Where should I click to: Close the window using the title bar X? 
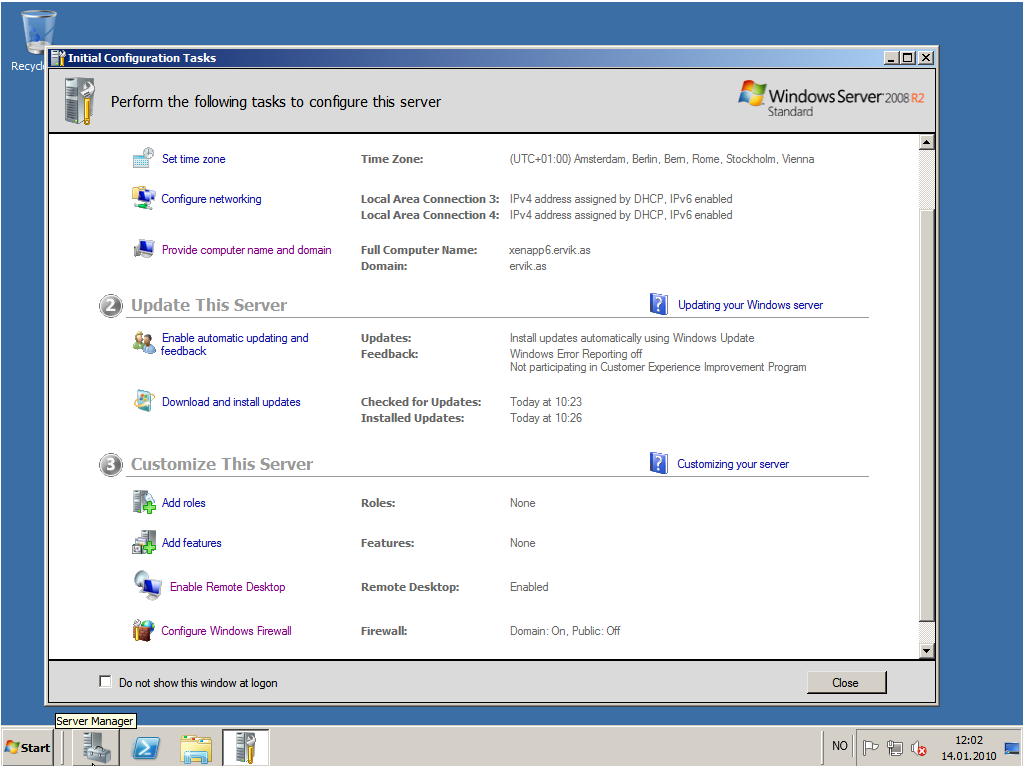925,57
